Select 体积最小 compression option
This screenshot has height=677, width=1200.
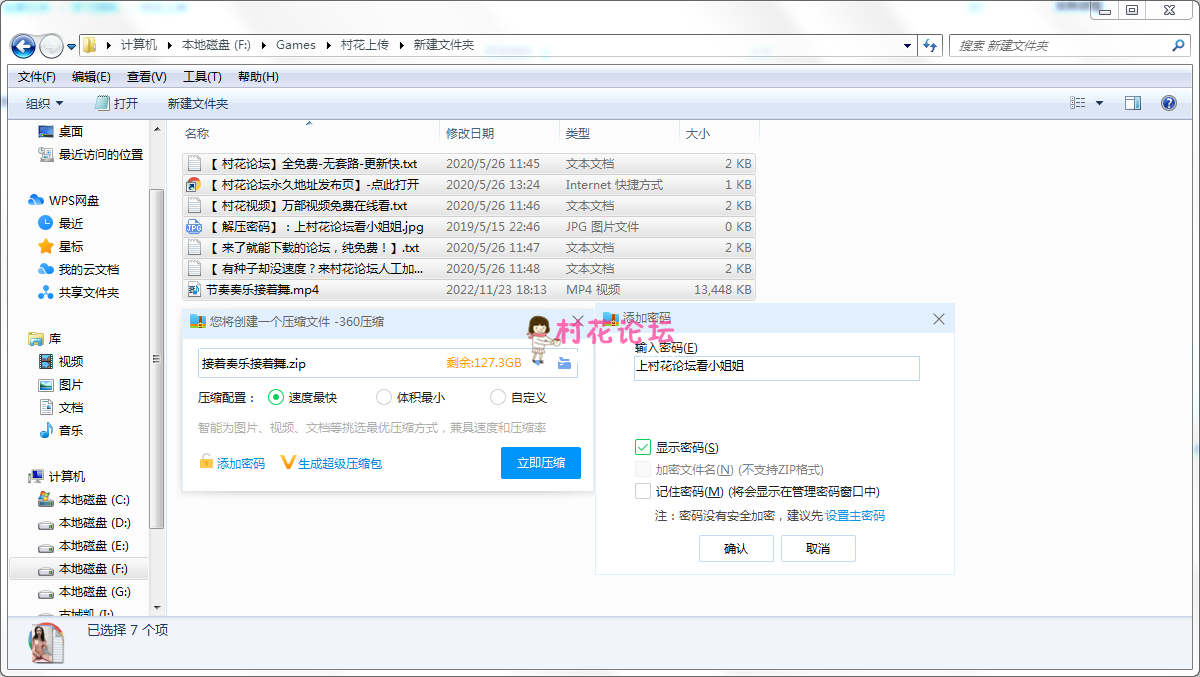coord(384,398)
